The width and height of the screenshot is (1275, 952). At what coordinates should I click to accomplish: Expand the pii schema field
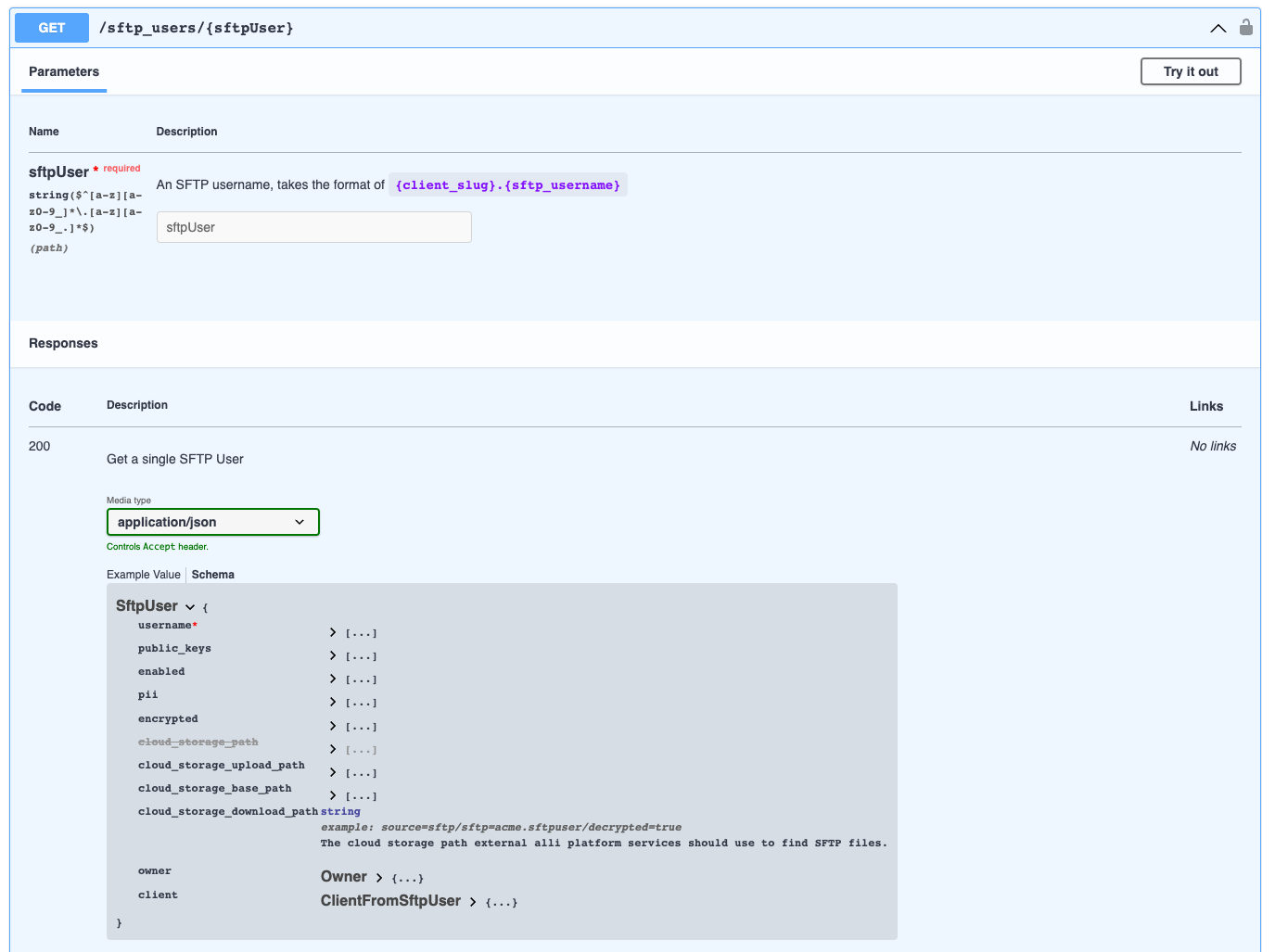click(332, 702)
